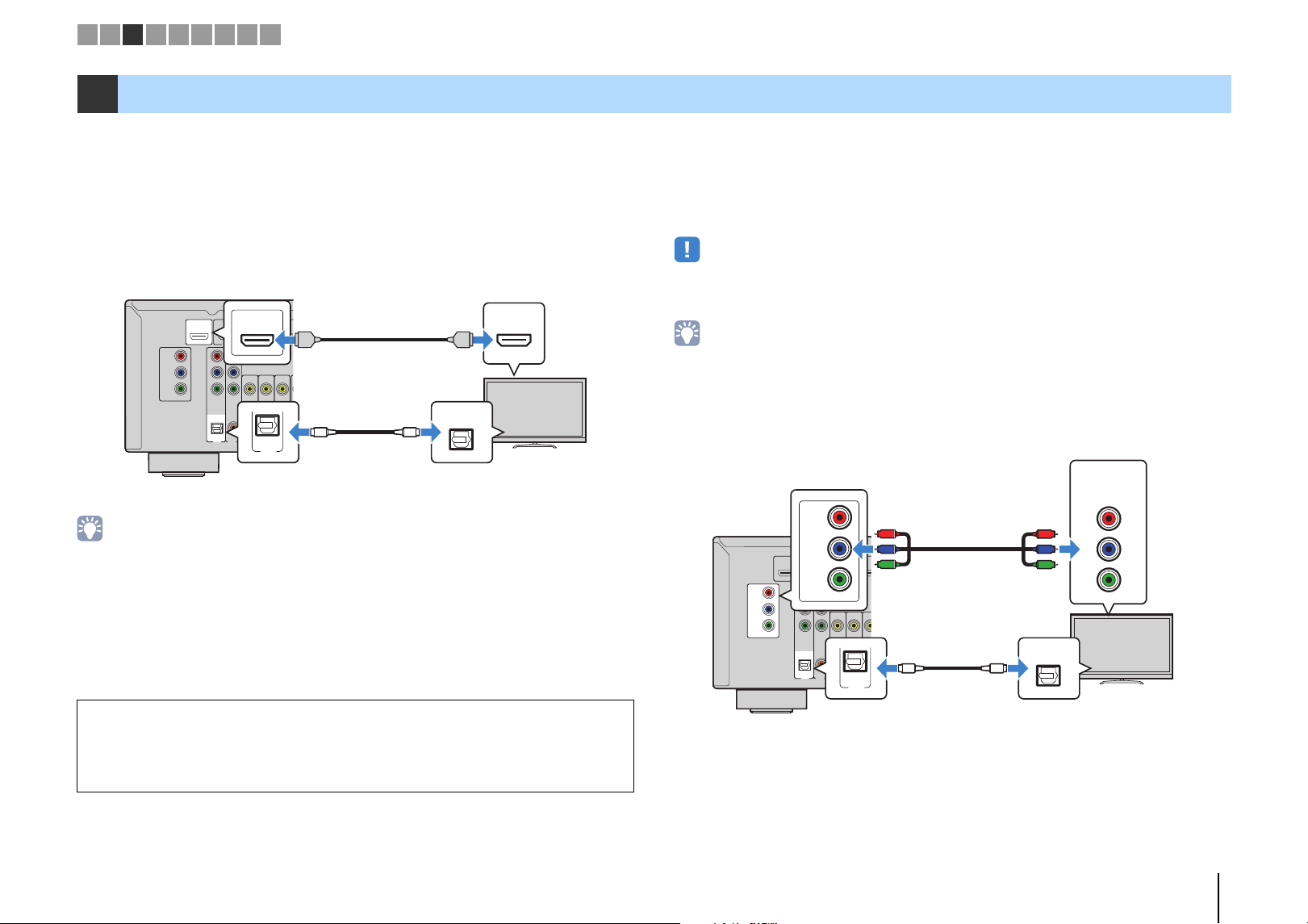1308x924 pixels.
Task: Click the TV's optical jack in the HDMI diagram
Action: tap(462, 438)
